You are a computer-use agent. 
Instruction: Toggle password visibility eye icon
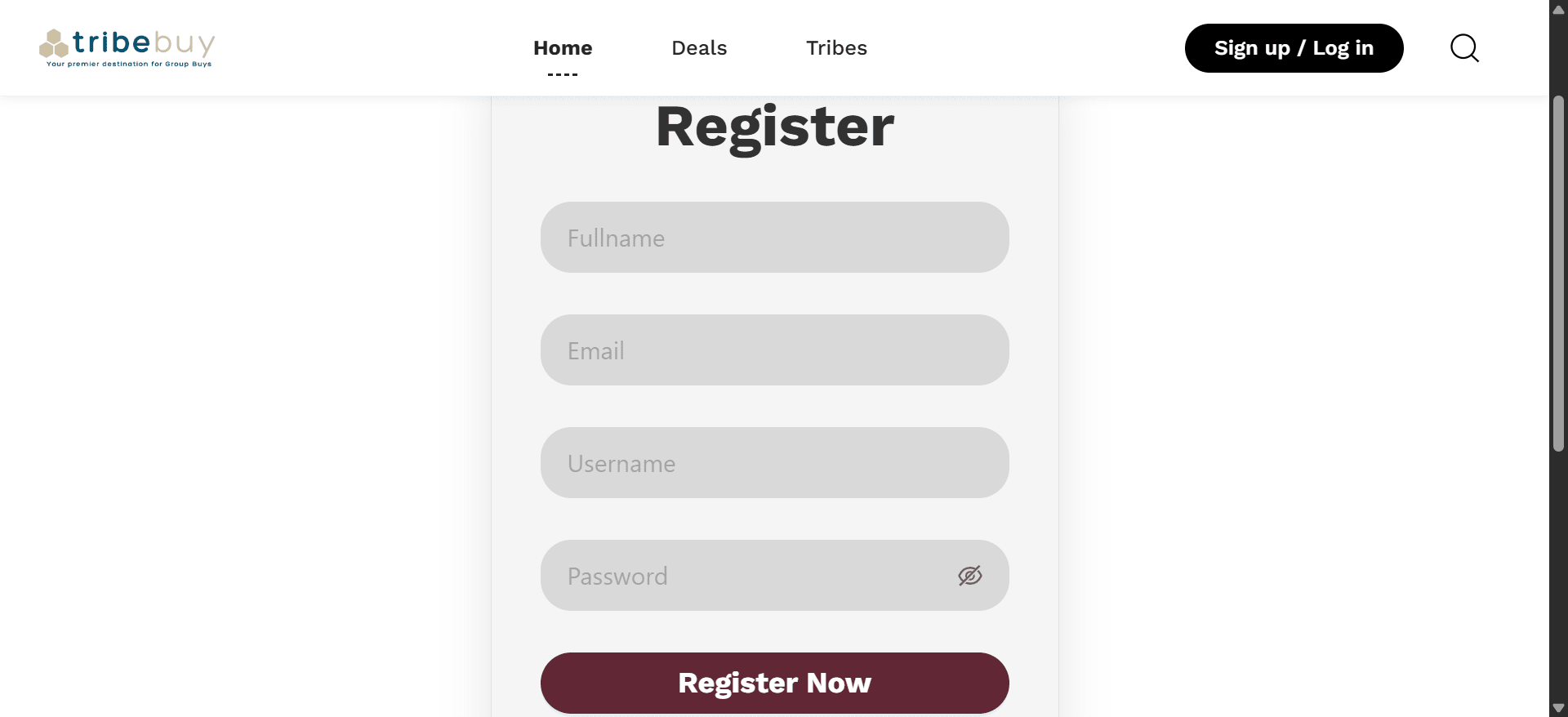(x=969, y=576)
